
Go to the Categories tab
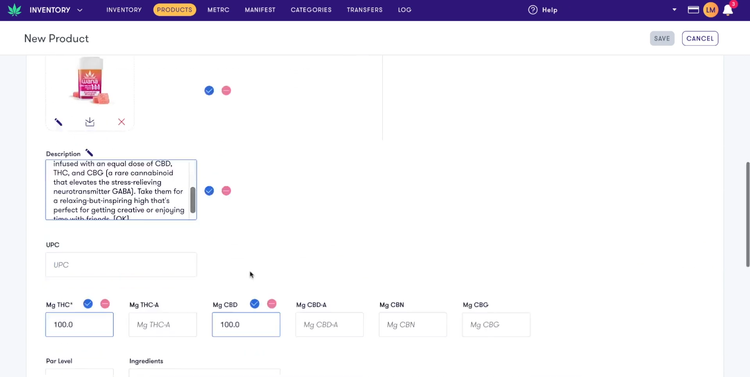[311, 10]
